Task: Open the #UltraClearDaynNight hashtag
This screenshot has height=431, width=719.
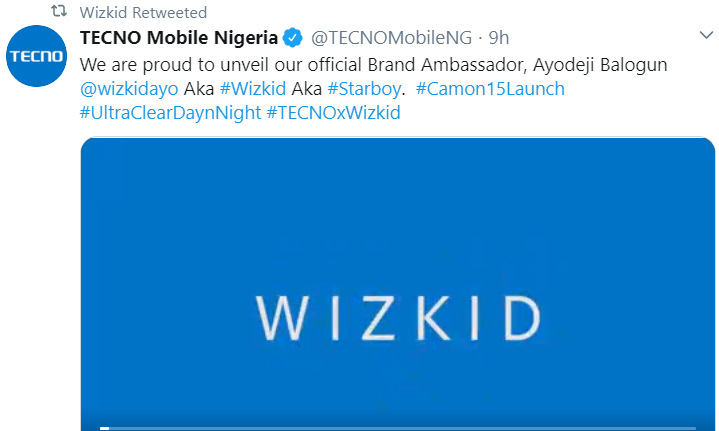Action: (169, 113)
